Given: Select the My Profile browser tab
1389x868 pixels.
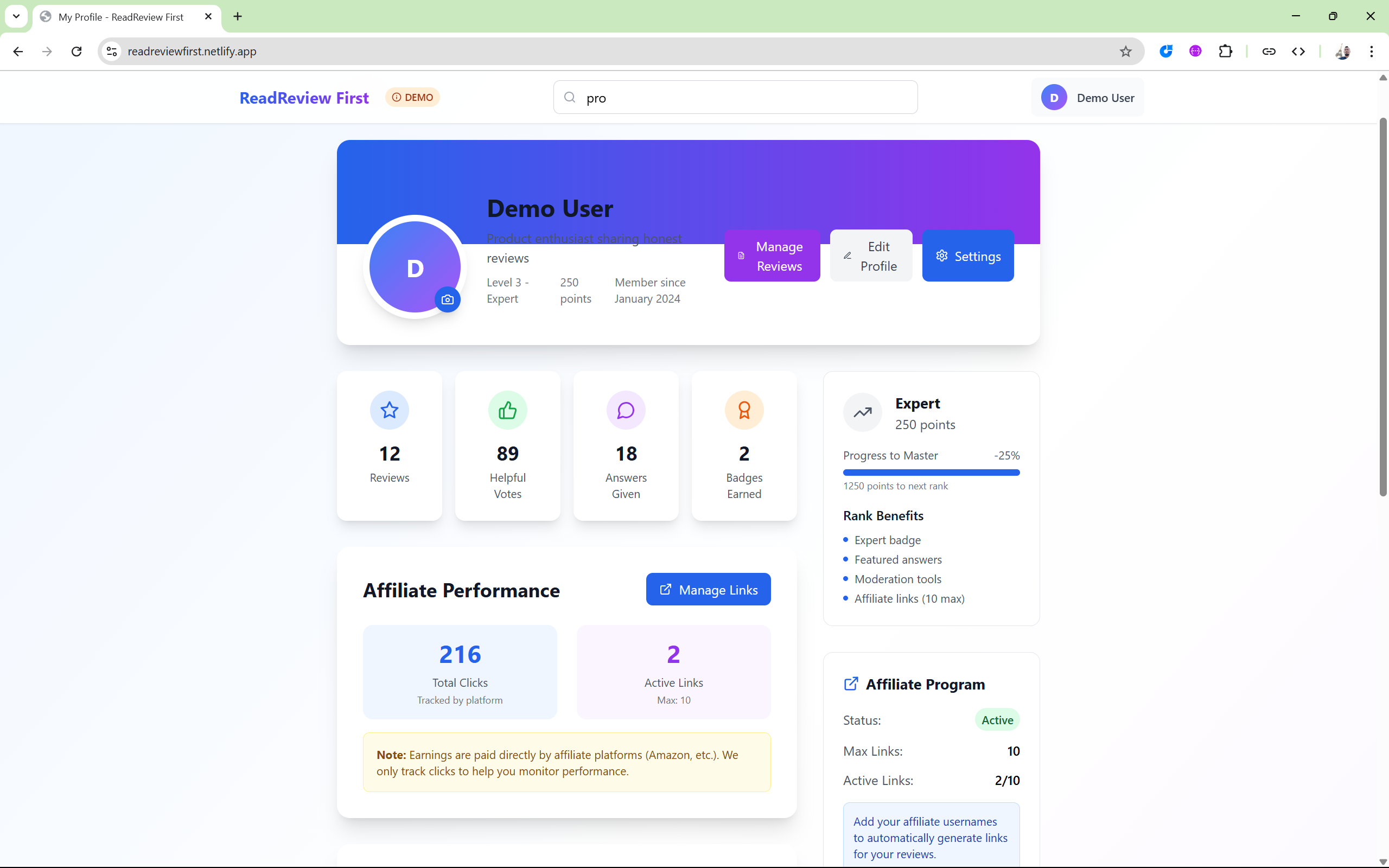Looking at the screenshot, I should pyautogui.click(x=120, y=17).
